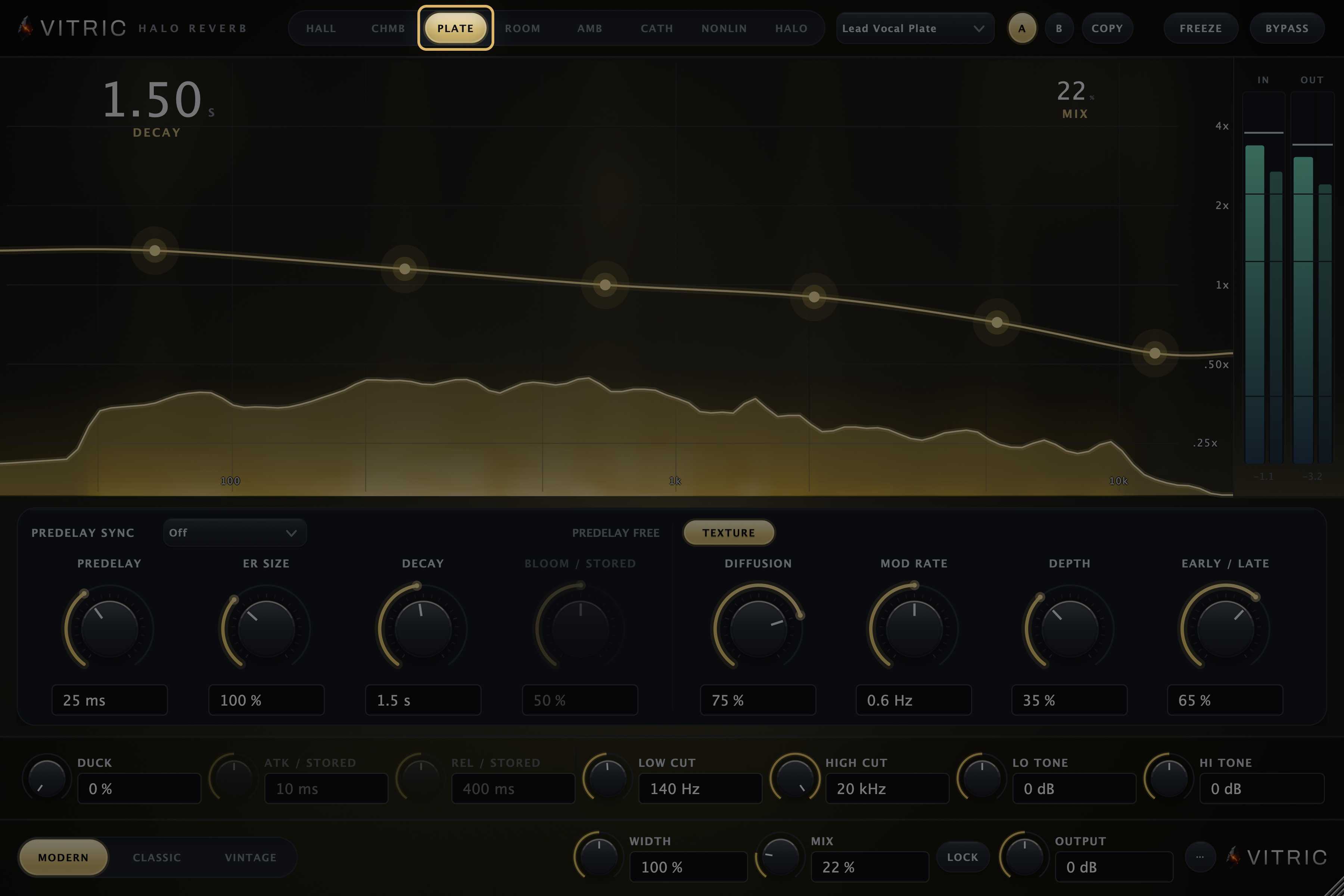Click the 140 Hz low cut field

tap(700, 788)
